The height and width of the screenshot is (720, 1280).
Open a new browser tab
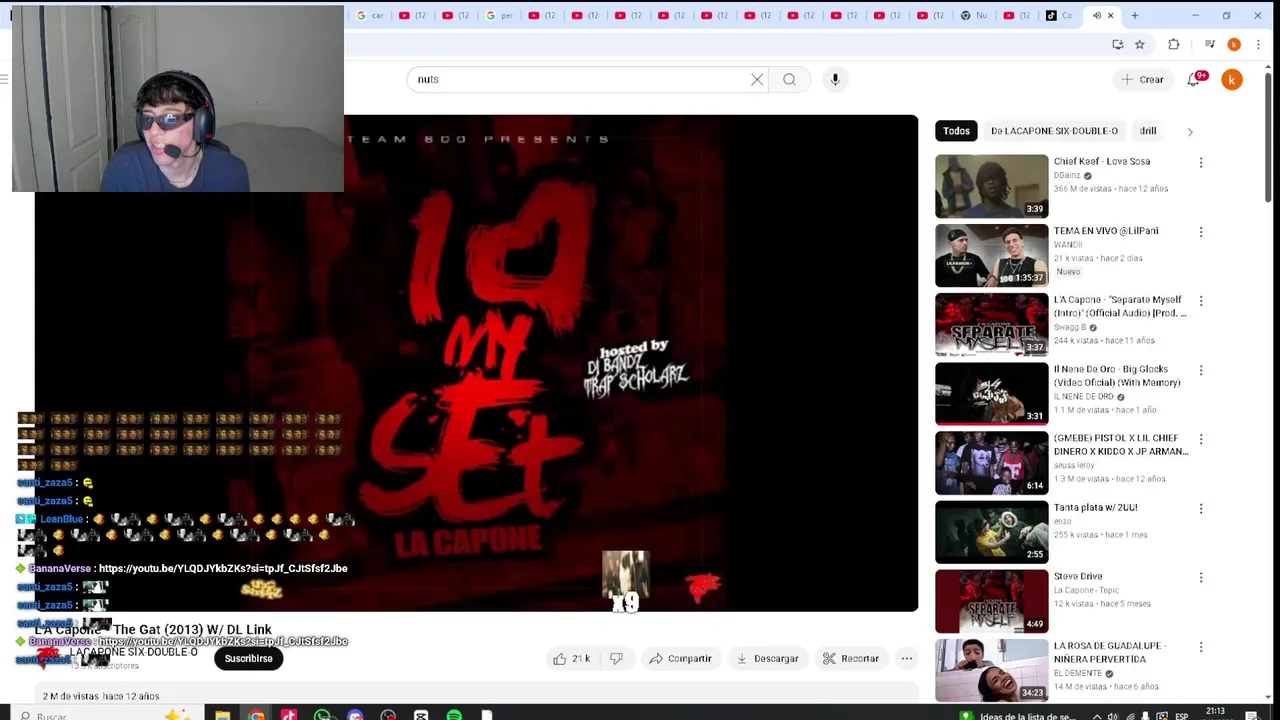pos(1134,15)
